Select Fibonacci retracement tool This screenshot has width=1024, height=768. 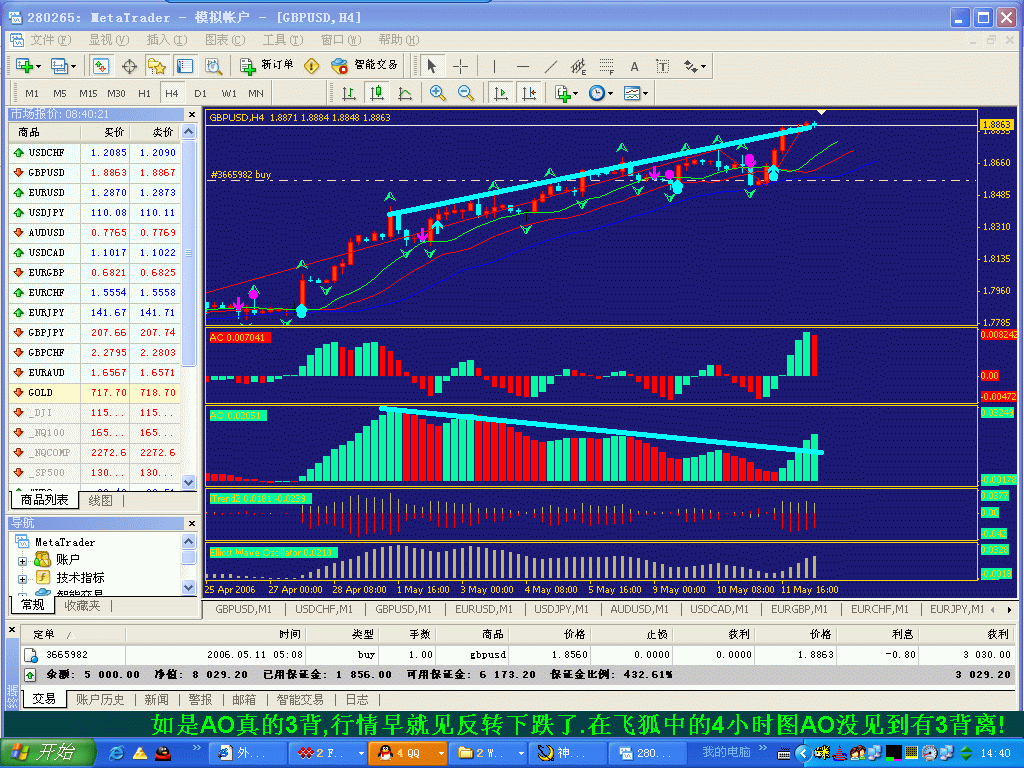[607, 66]
